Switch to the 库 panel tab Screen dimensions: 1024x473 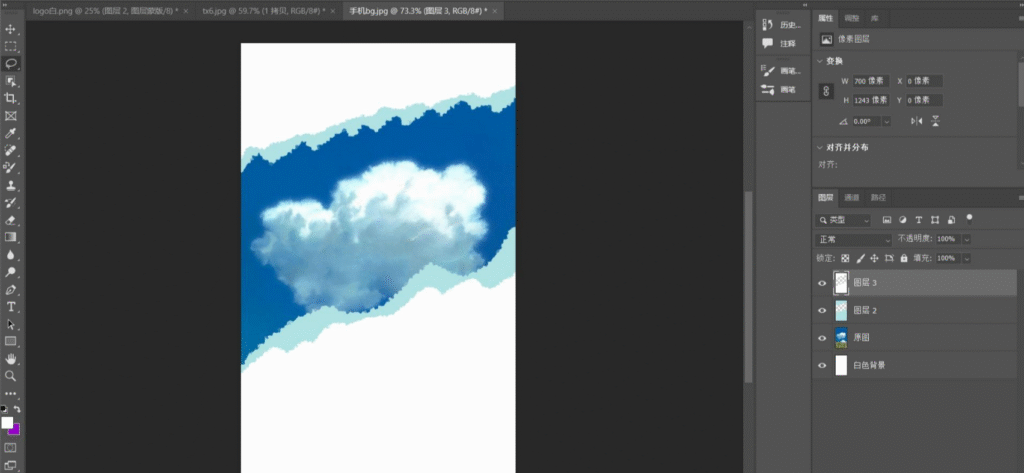(873, 18)
